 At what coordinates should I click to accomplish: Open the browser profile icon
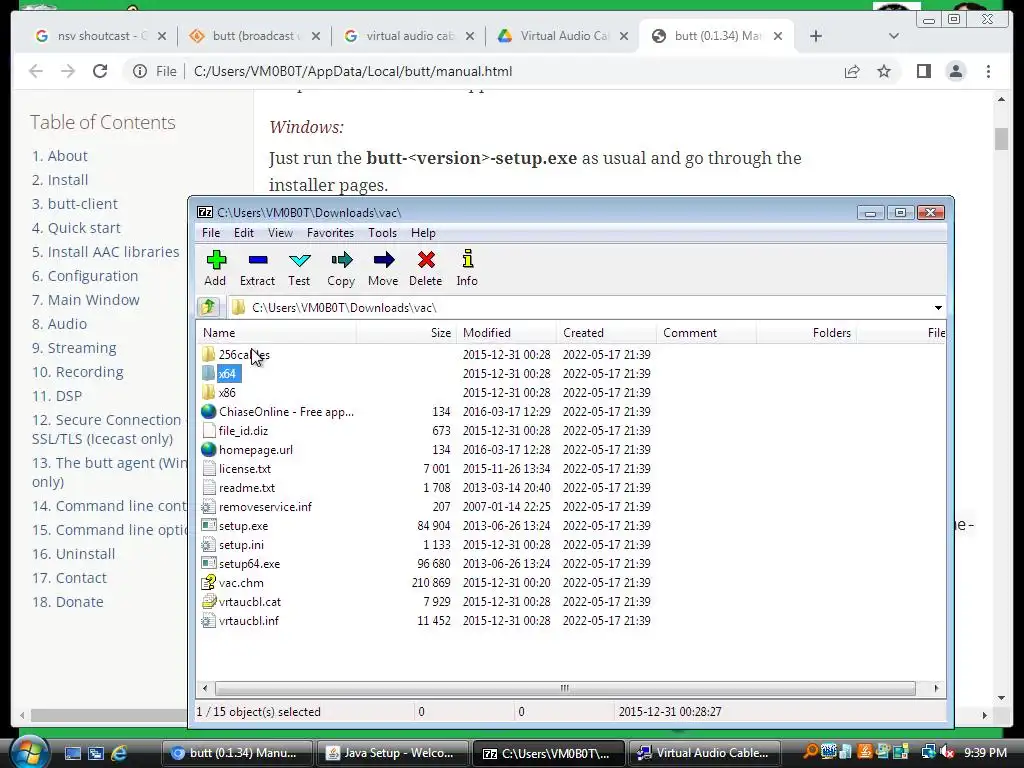pos(955,71)
